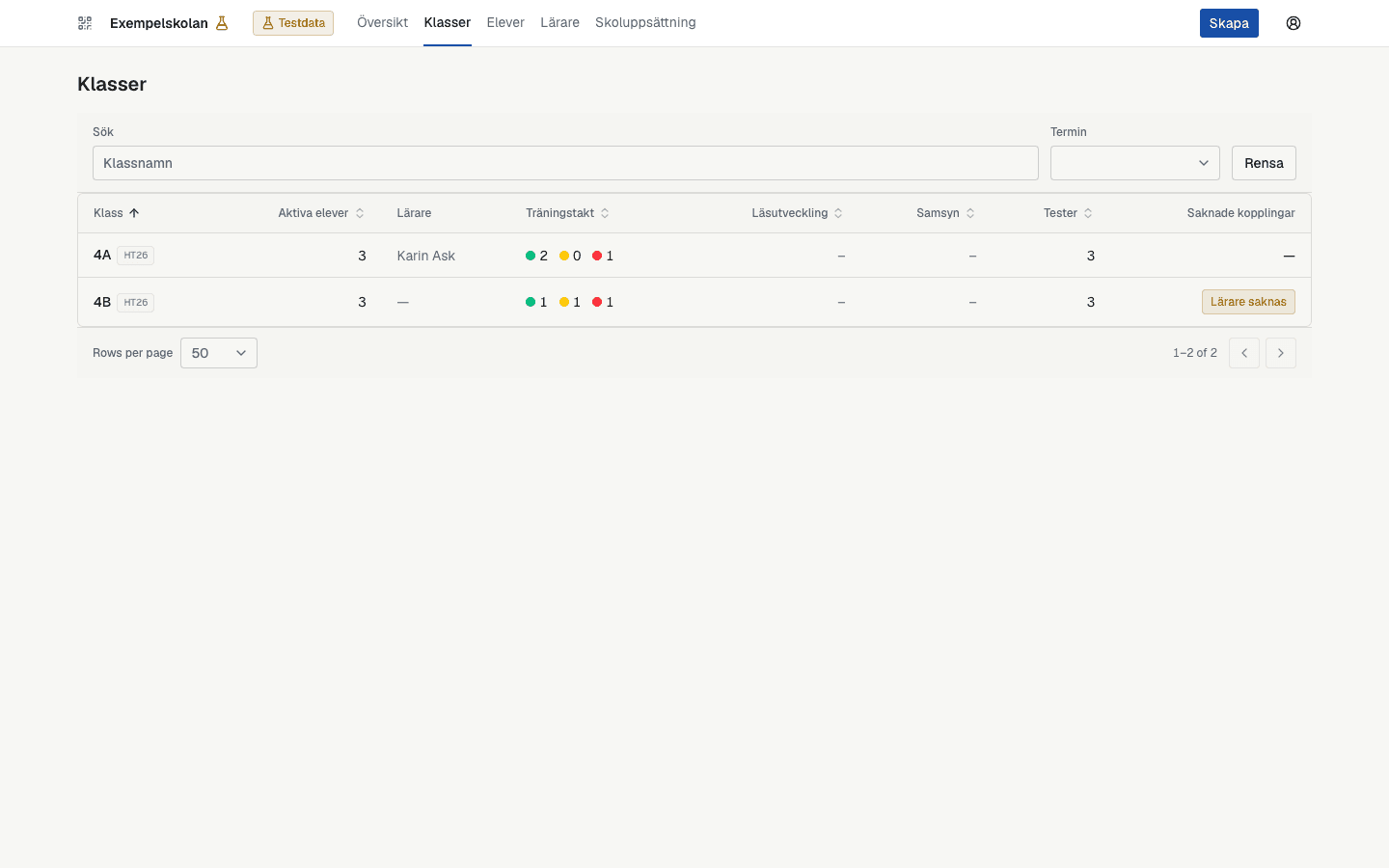Open class 4A row
This screenshot has height=868, width=1389.
[x=694, y=256]
